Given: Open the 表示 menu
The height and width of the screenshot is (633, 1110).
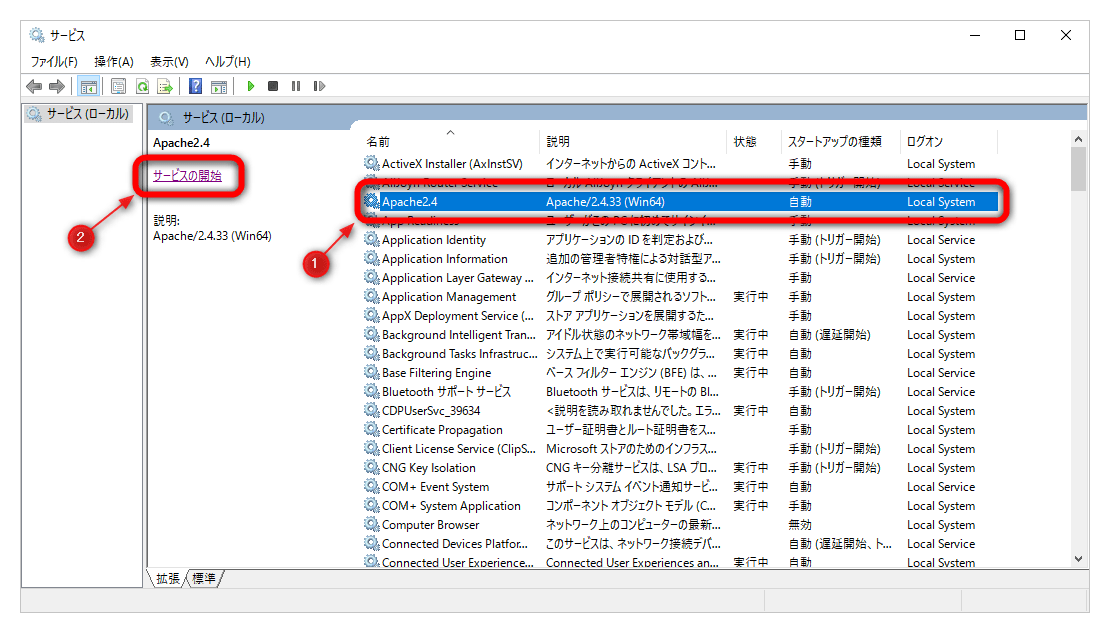Looking at the screenshot, I should coord(169,61).
